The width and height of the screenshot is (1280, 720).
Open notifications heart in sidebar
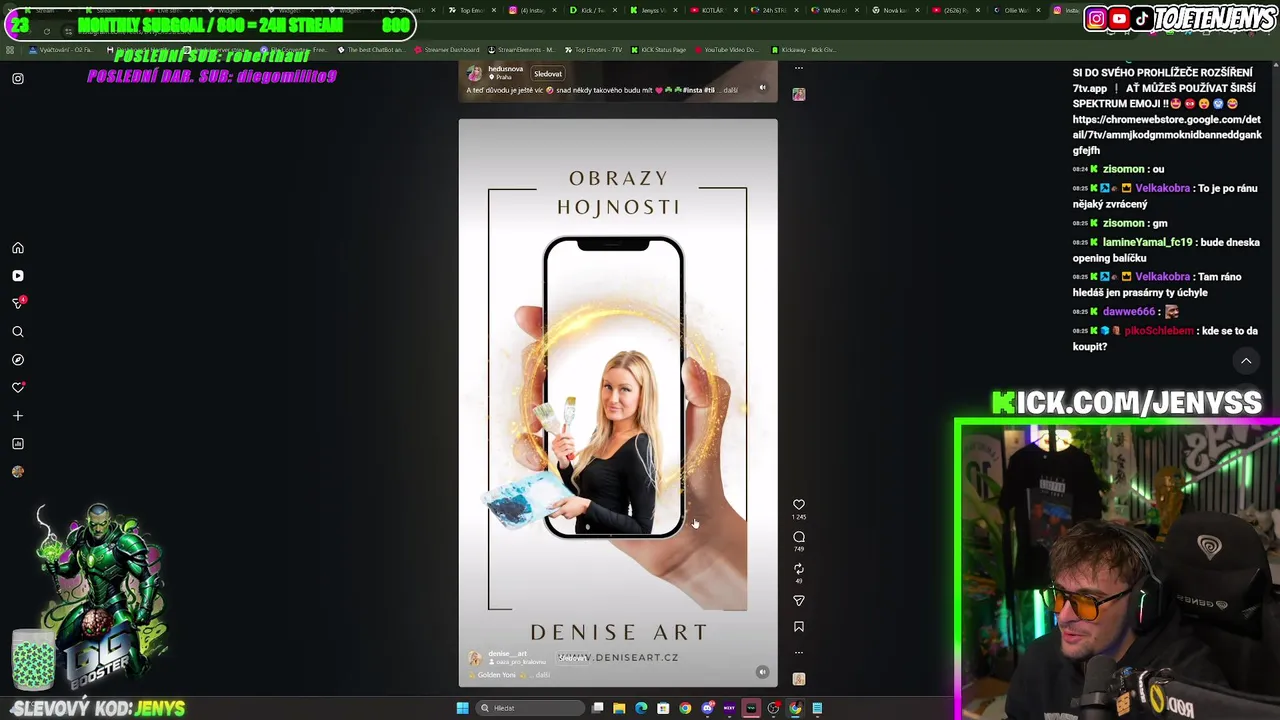pos(18,388)
